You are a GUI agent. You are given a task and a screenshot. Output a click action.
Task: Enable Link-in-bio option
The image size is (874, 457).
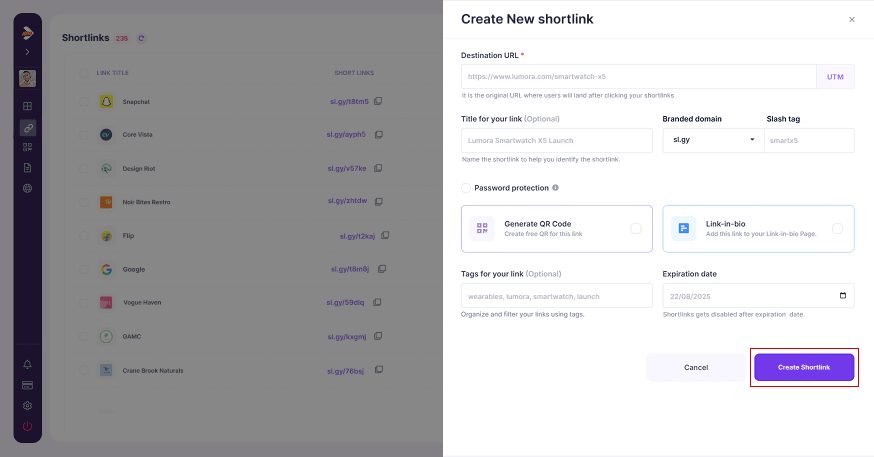coord(837,228)
